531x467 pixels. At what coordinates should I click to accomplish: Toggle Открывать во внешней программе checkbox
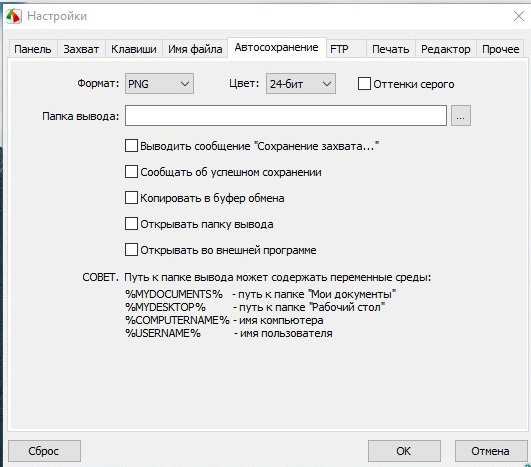pyautogui.click(x=131, y=250)
